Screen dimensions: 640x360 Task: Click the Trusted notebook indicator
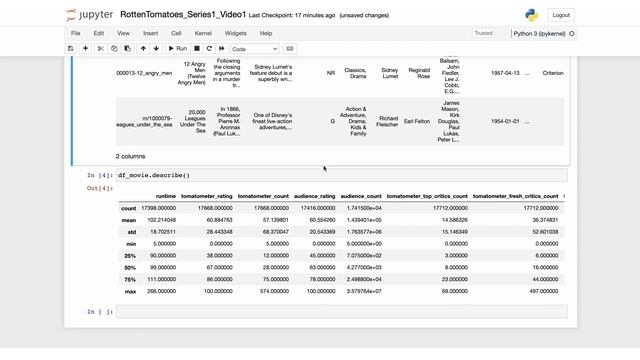coord(484,33)
